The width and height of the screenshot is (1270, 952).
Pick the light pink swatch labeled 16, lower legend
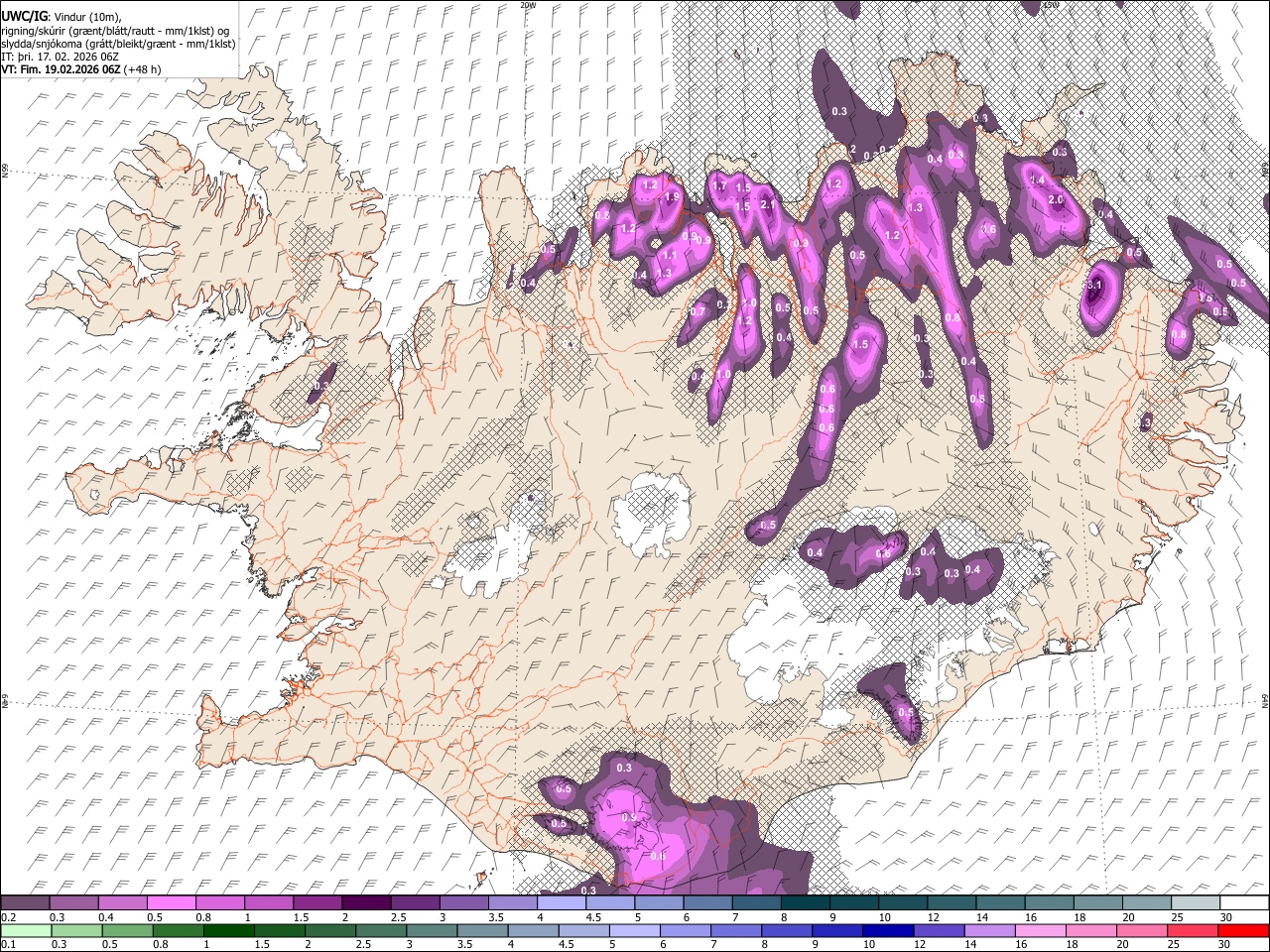coord(1041,930)
